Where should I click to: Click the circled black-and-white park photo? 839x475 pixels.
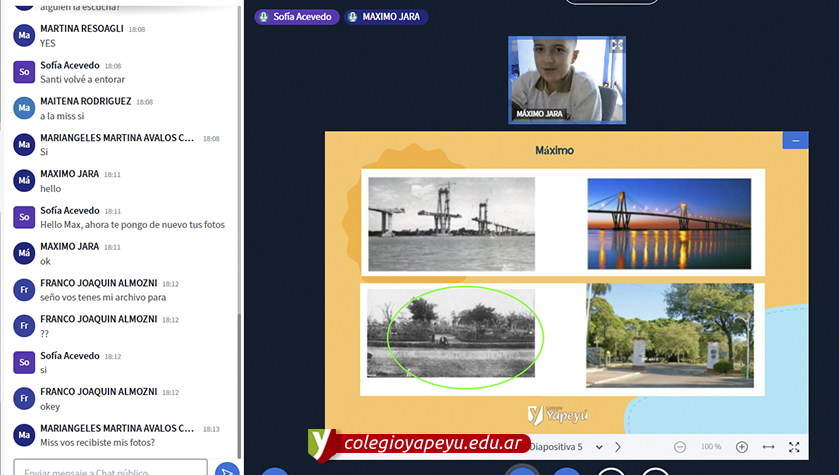pos(451,333)
